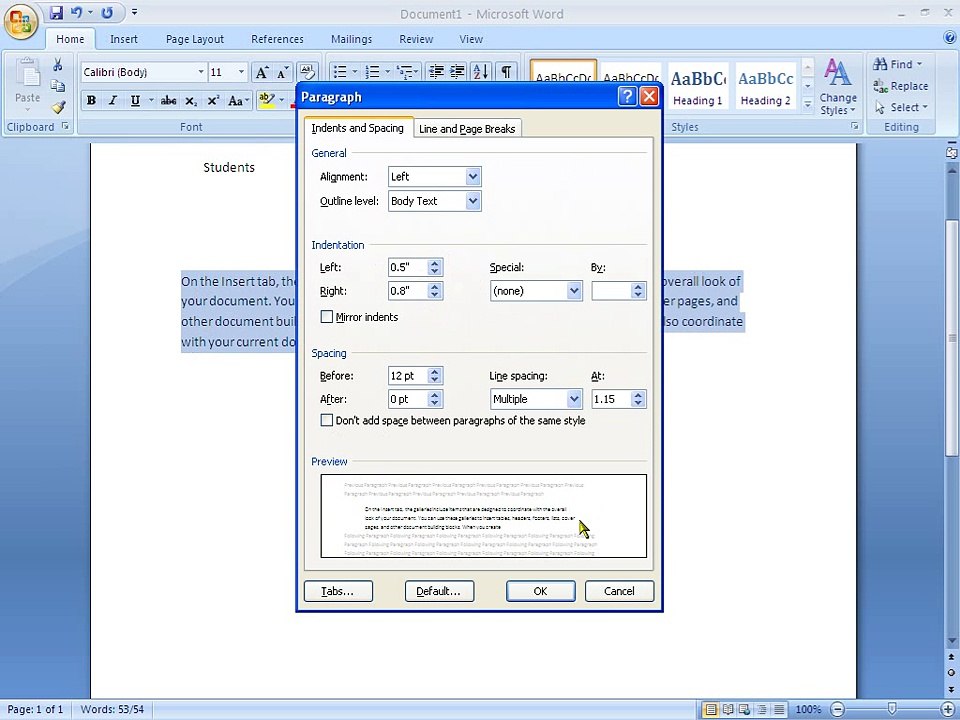Save document via quick access toolbar
Image resolution: width=960 pixels, height=720 pixels.
[x=56, y=12]
